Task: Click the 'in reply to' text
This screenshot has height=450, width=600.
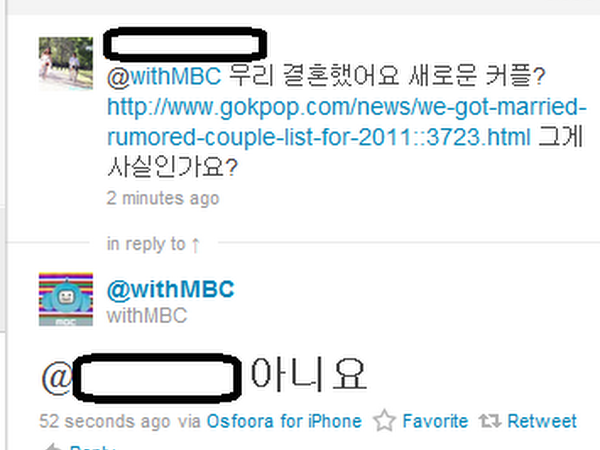Action: (x=146, y=244)
